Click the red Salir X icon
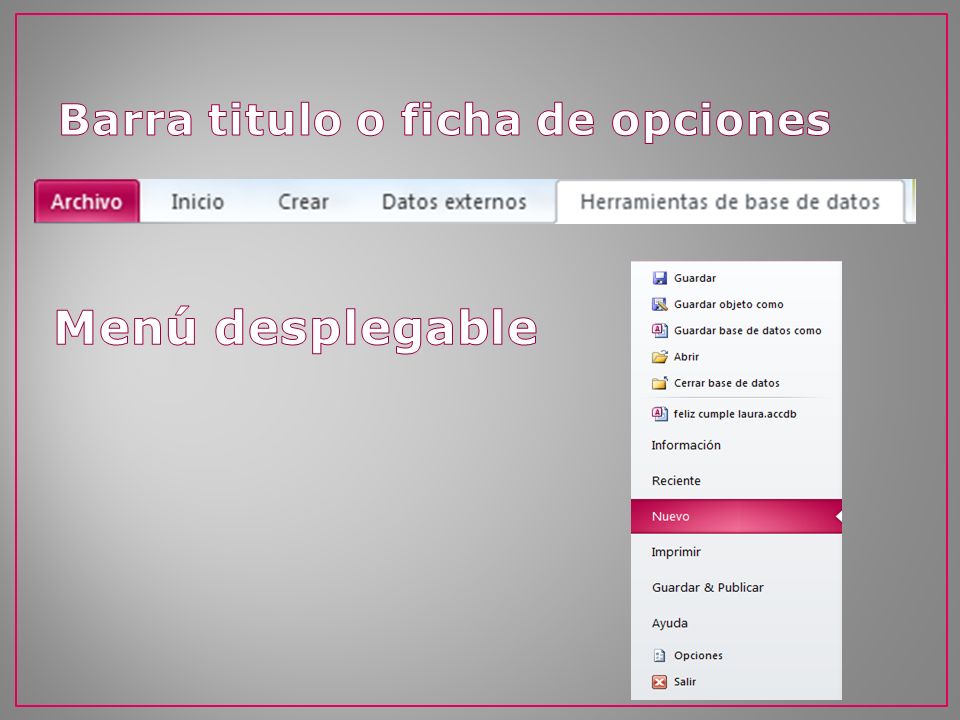 [x=659, y=682]
